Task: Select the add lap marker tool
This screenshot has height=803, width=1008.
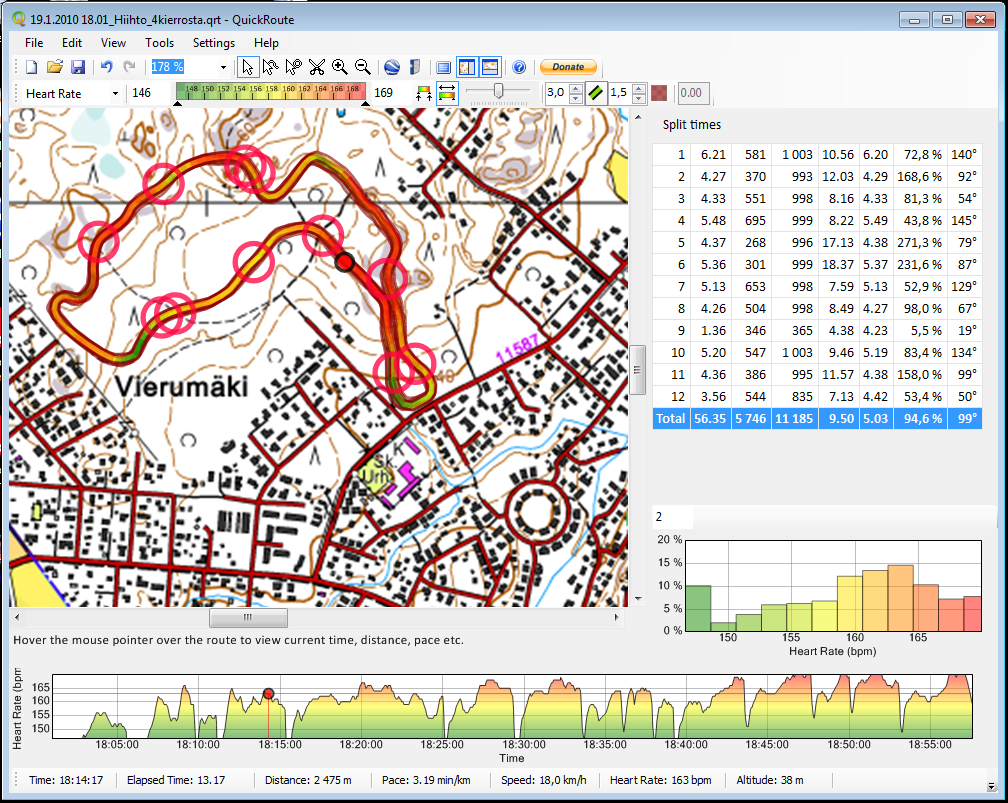Action: [294, 67]
